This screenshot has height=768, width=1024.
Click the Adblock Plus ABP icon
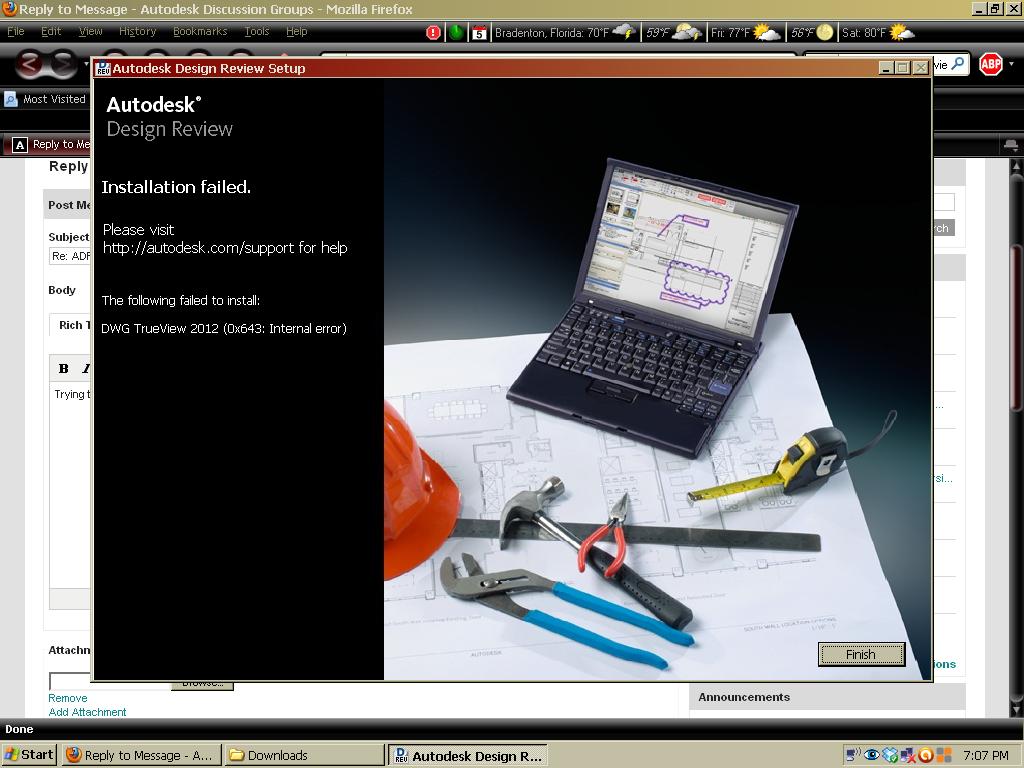(991, 64)
